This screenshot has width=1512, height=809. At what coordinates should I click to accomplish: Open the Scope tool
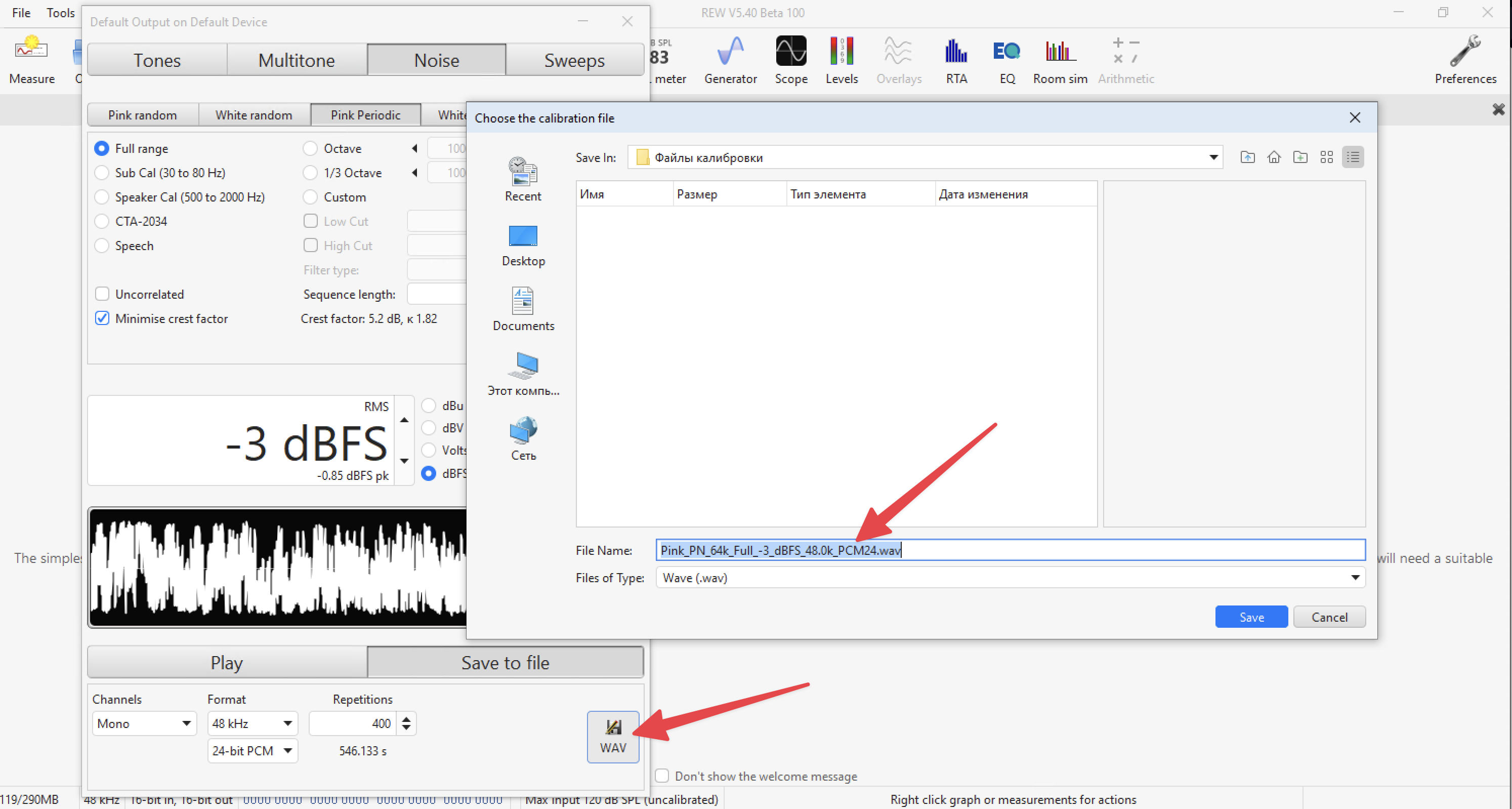[790, 60]
